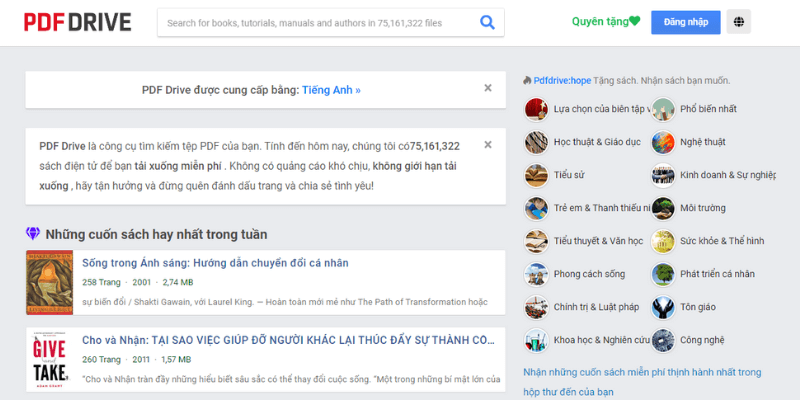Open Chính trị & Luật pháp icon
800x400 pixels.
click(536, 307)
